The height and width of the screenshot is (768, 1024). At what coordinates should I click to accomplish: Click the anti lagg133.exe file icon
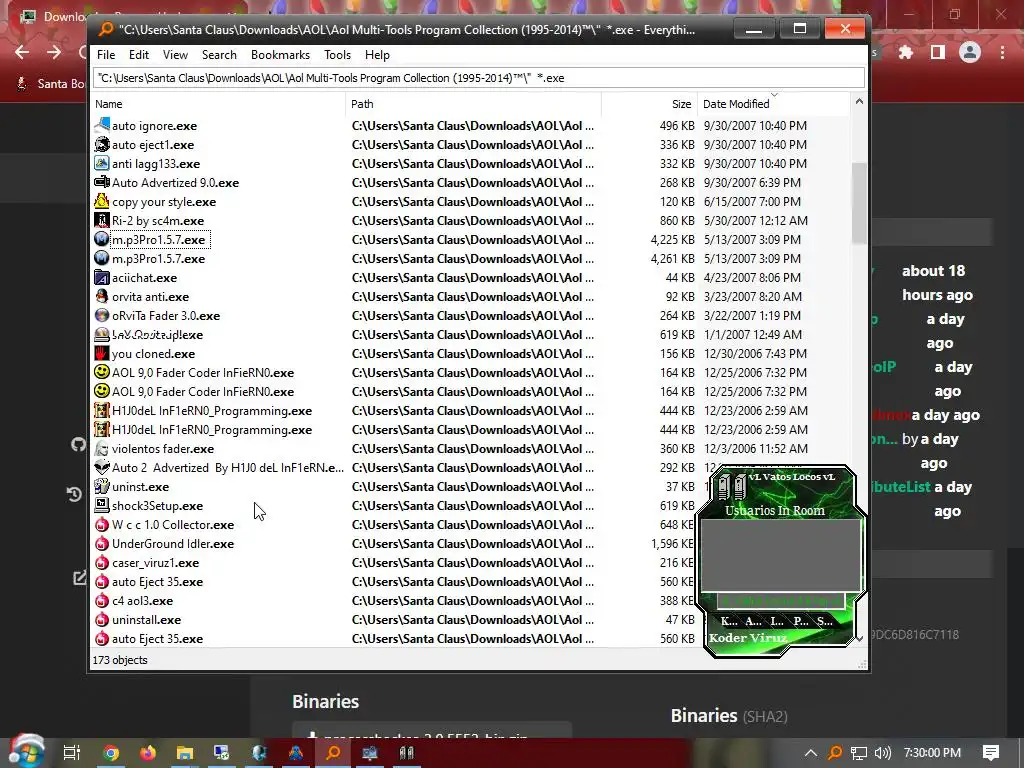[102, 163]
